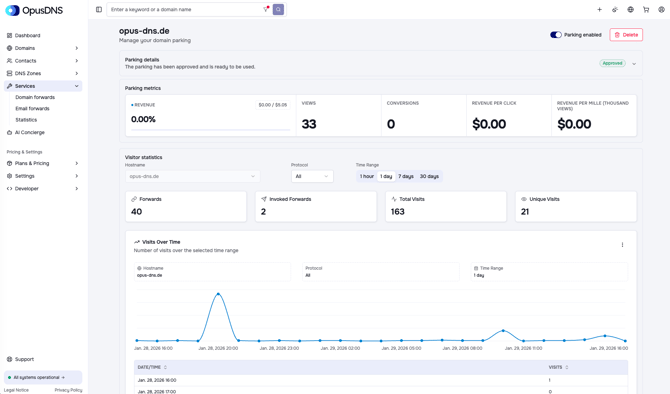Screen dimensions: 670x394
Task: Click the Unique Visits eye icon
Action: tap(524, 199)
